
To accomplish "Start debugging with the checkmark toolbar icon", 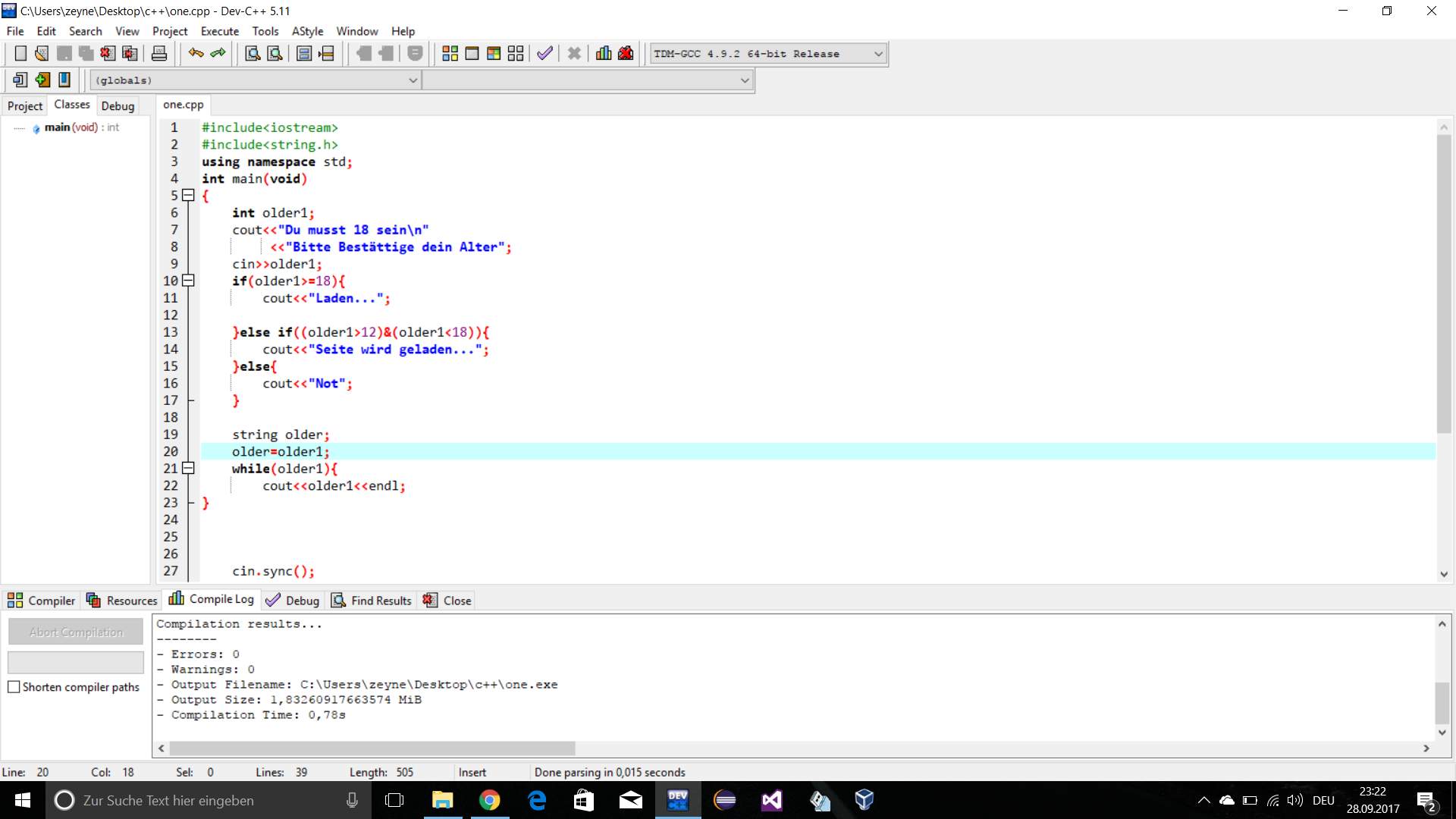I will 544,53.
